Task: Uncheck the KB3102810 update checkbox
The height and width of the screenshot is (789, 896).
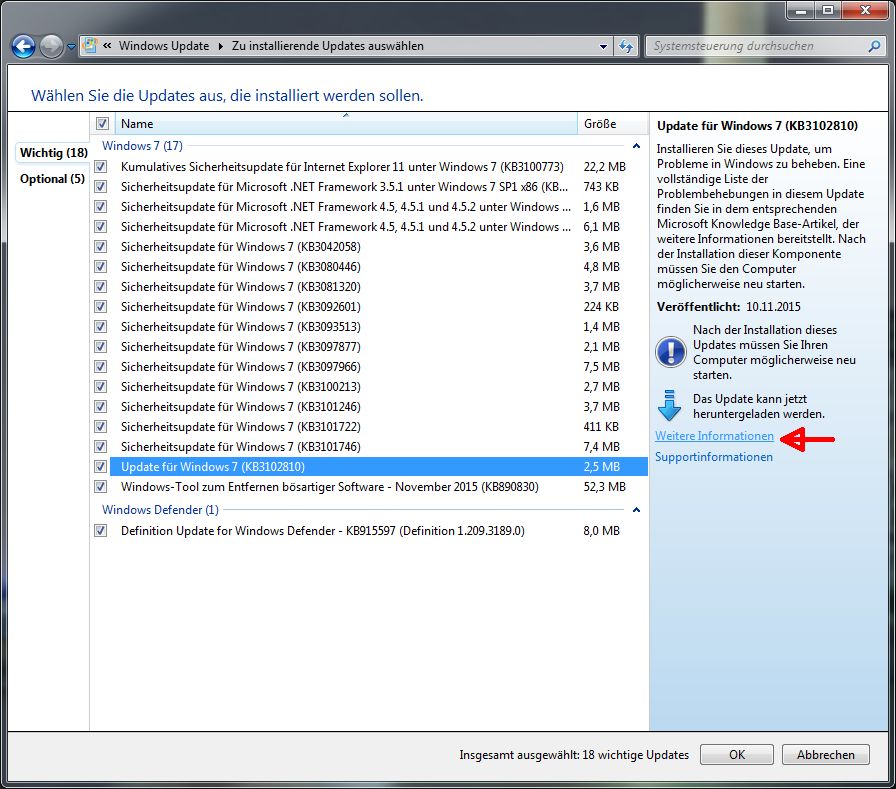Action: pos(101,466)
